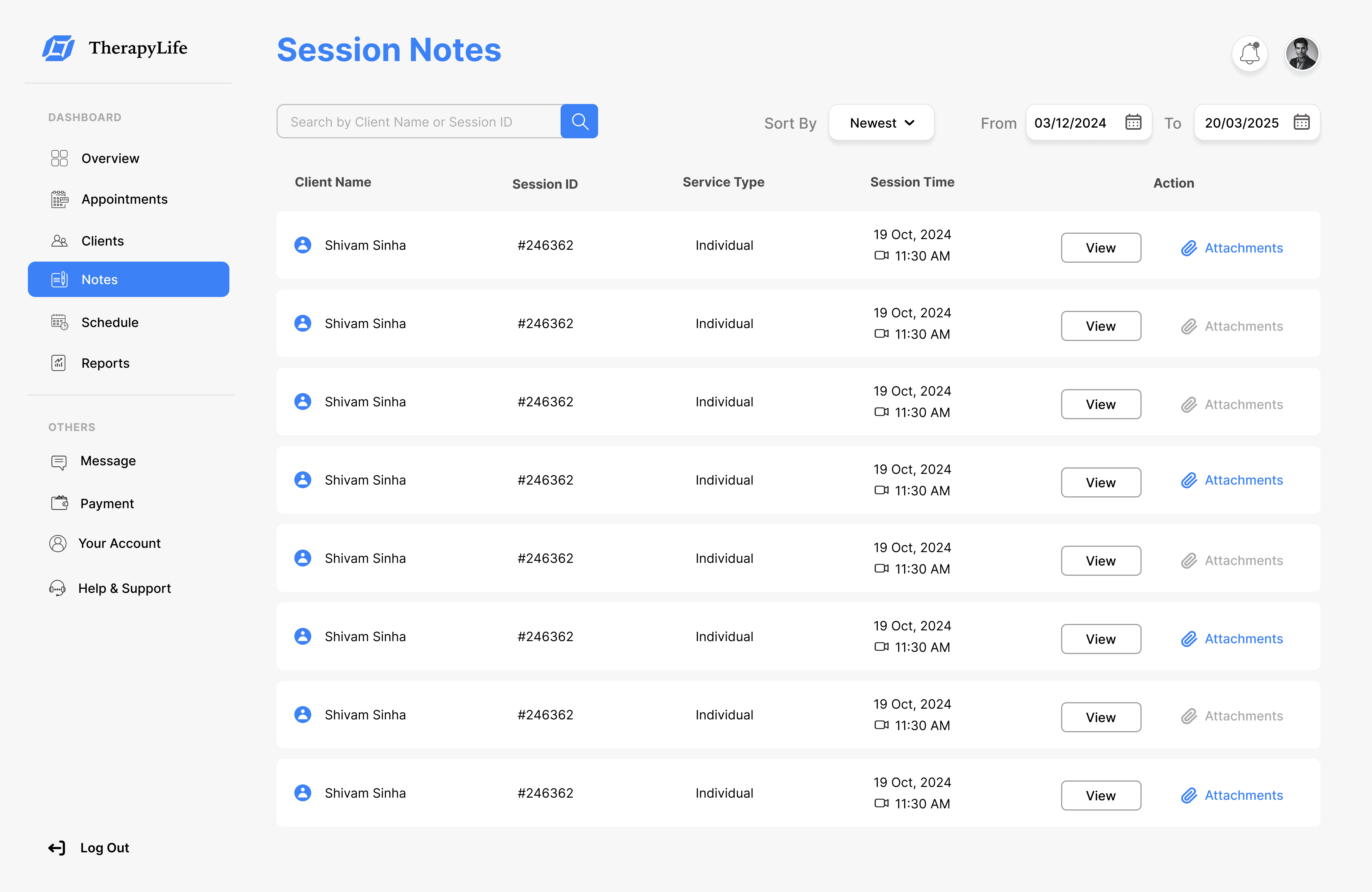
Task: Click the Log Out arrow icon
Action: tap(57, 848)
